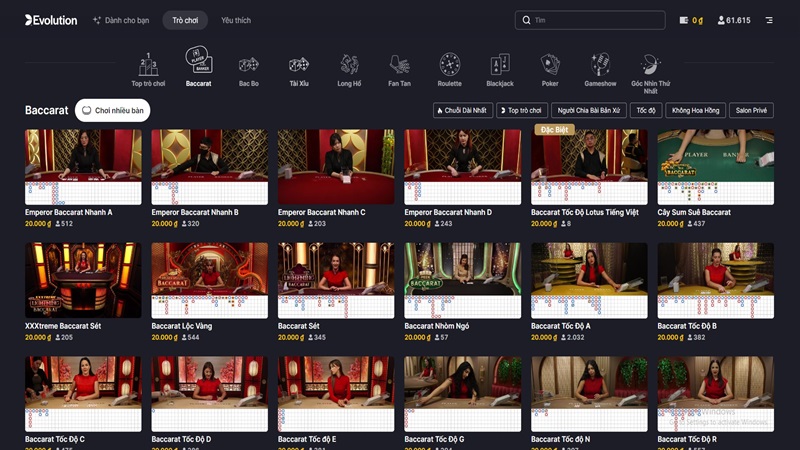This screenshot has width=800, height=450.
Task: Open the Fan Tan category icon
Action: (x=399, y=65)
